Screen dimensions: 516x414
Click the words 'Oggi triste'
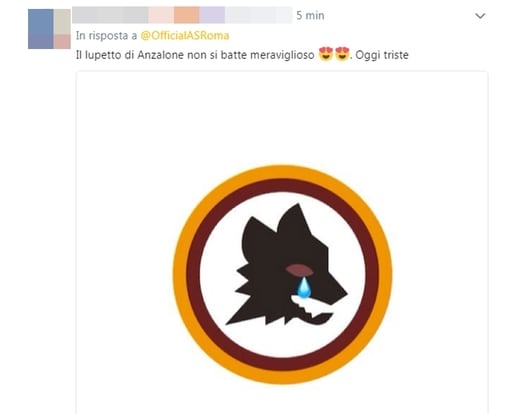[x=382, y=55]
